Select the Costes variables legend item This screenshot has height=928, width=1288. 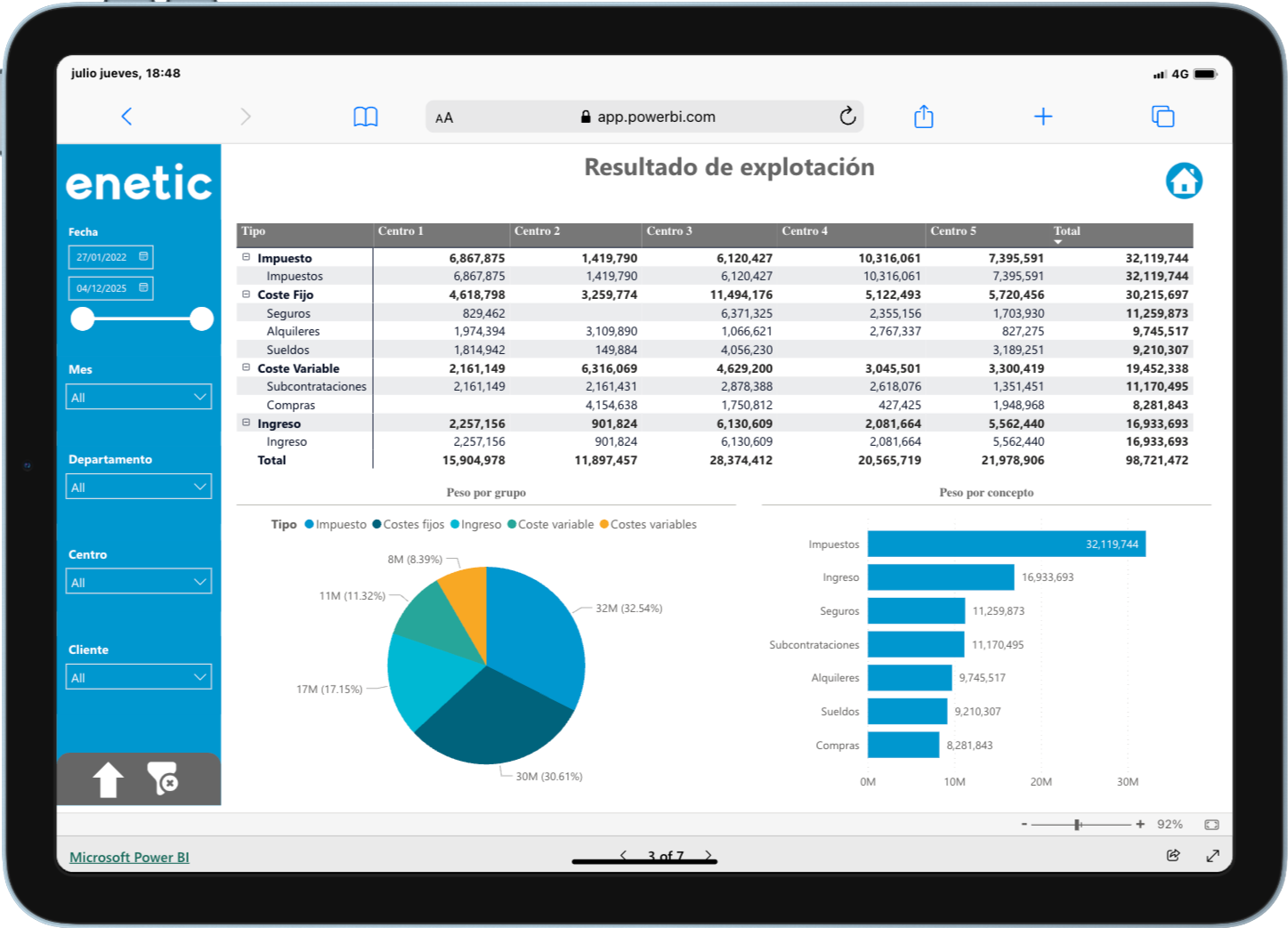click(x=648, y=524)
